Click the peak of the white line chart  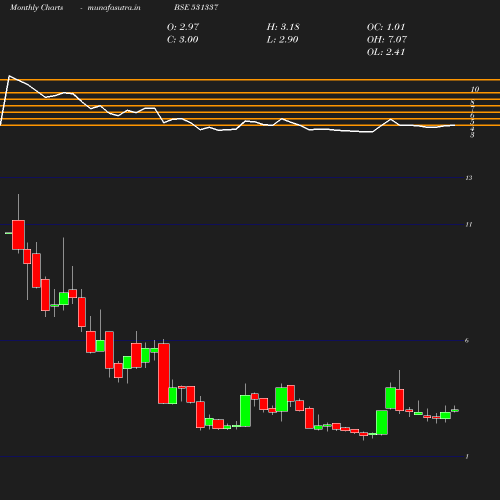click(x=9, y=76)
